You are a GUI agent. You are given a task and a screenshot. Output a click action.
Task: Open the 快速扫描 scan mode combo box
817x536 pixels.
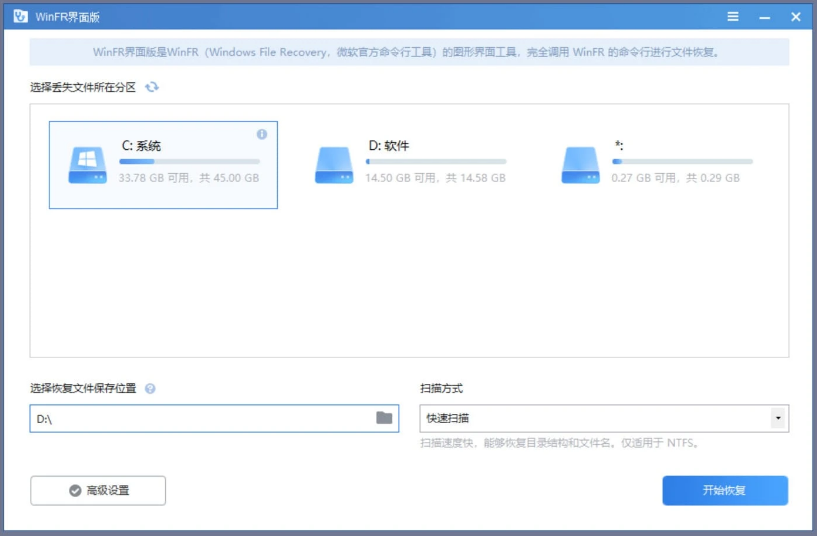595,418
